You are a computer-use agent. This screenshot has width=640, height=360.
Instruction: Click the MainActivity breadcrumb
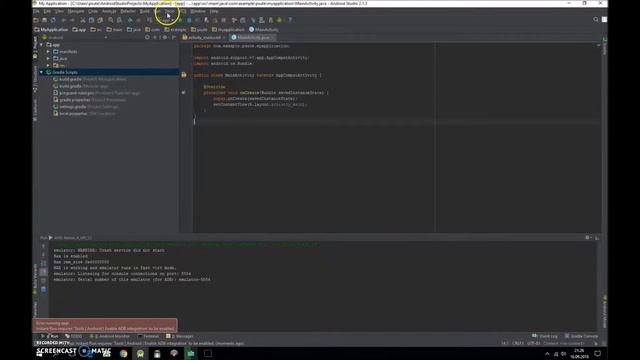[263, 29]
